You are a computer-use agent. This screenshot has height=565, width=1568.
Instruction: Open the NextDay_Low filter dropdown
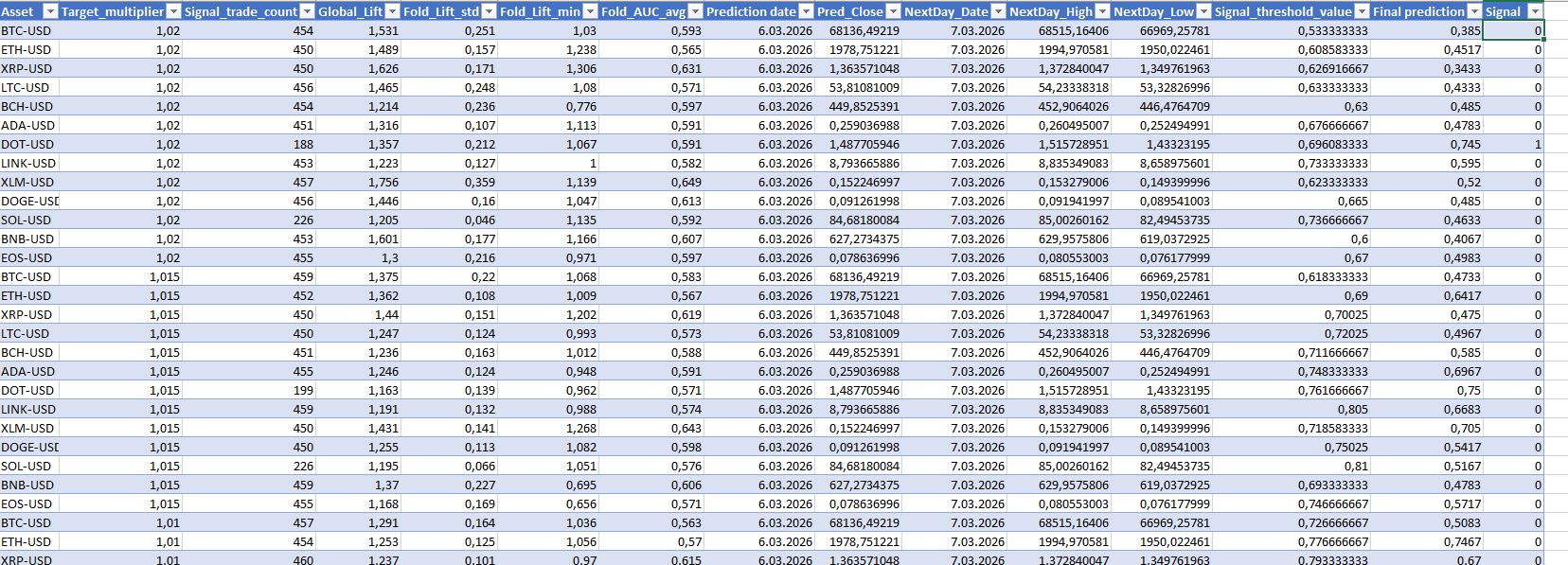coord(1202,11)
